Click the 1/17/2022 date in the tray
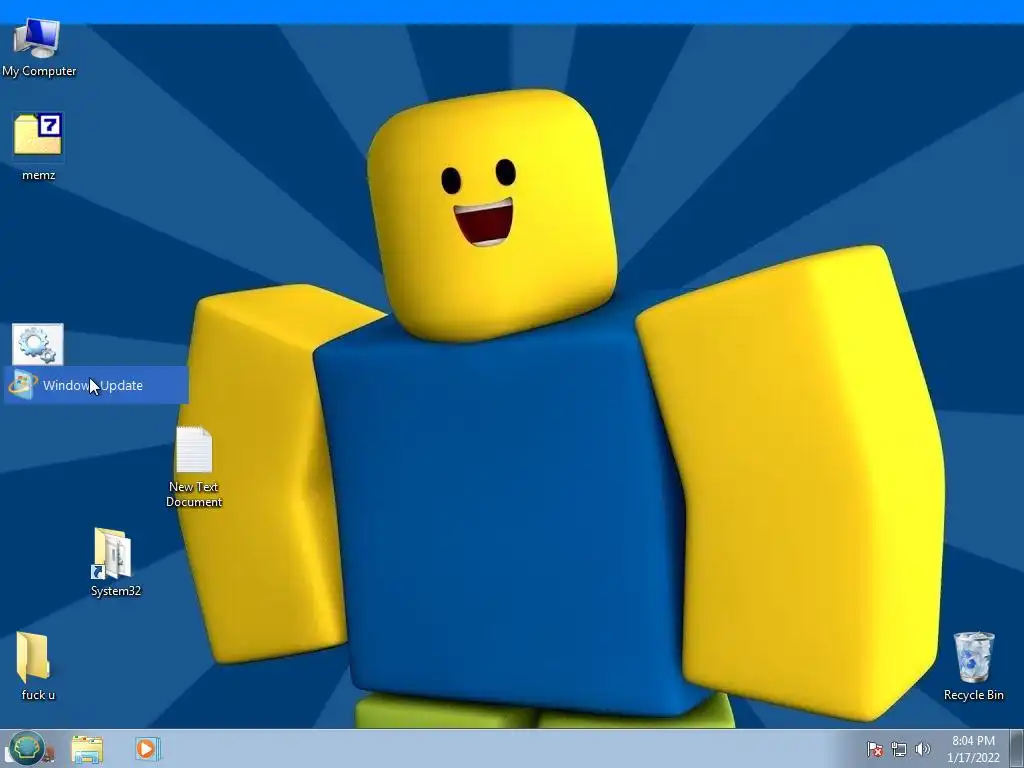1024x768 pixels. 973,758
